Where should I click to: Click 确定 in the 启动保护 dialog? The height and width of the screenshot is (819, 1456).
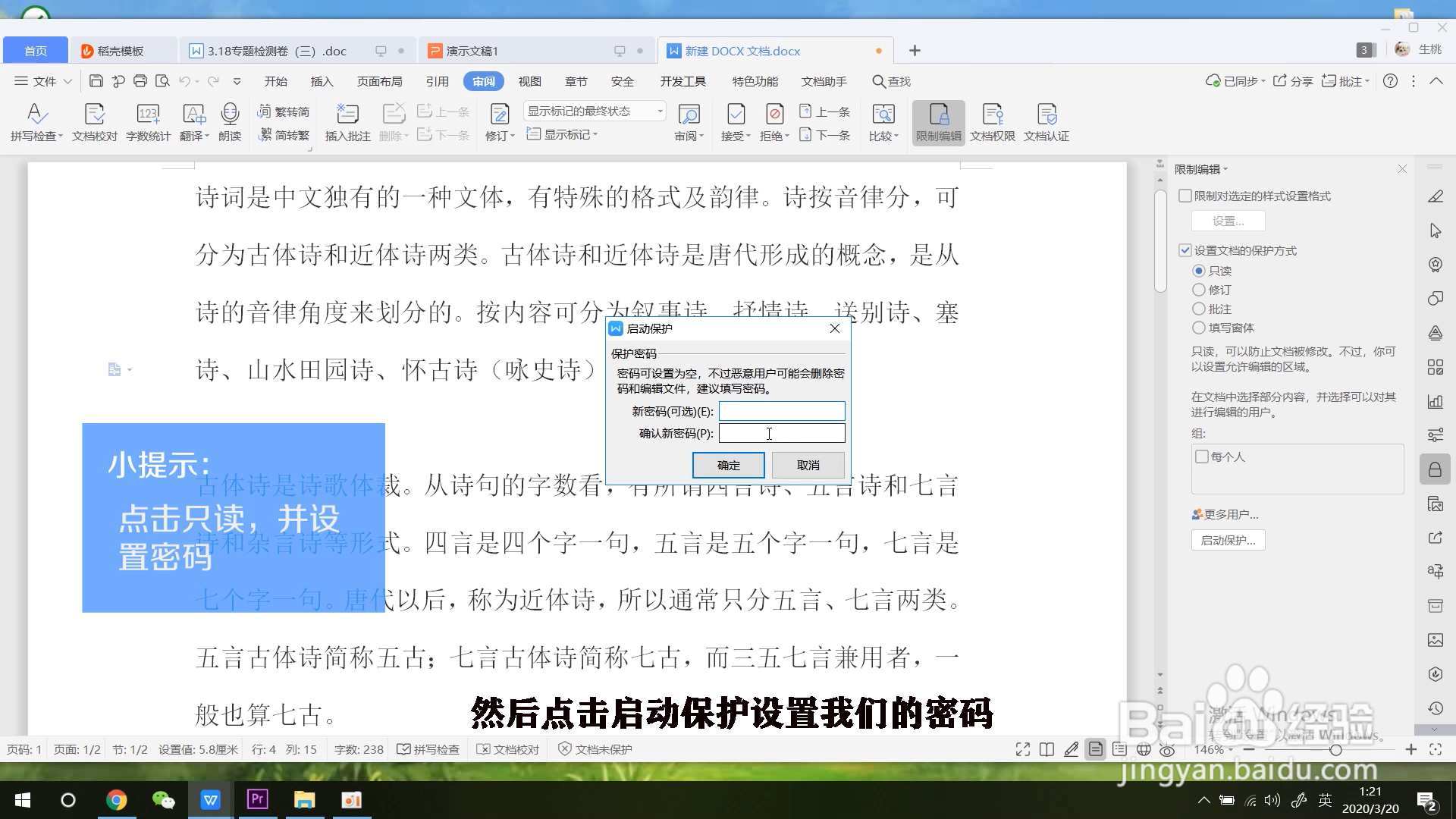729,465
